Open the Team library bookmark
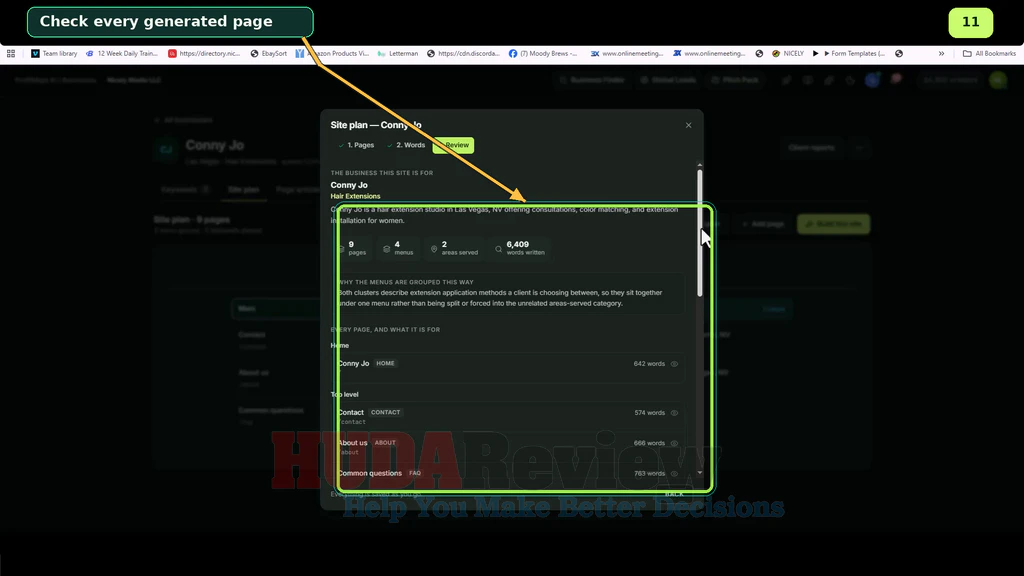Image resolution: width=1024 pixels, height=576 pixels. coord(54,54)
